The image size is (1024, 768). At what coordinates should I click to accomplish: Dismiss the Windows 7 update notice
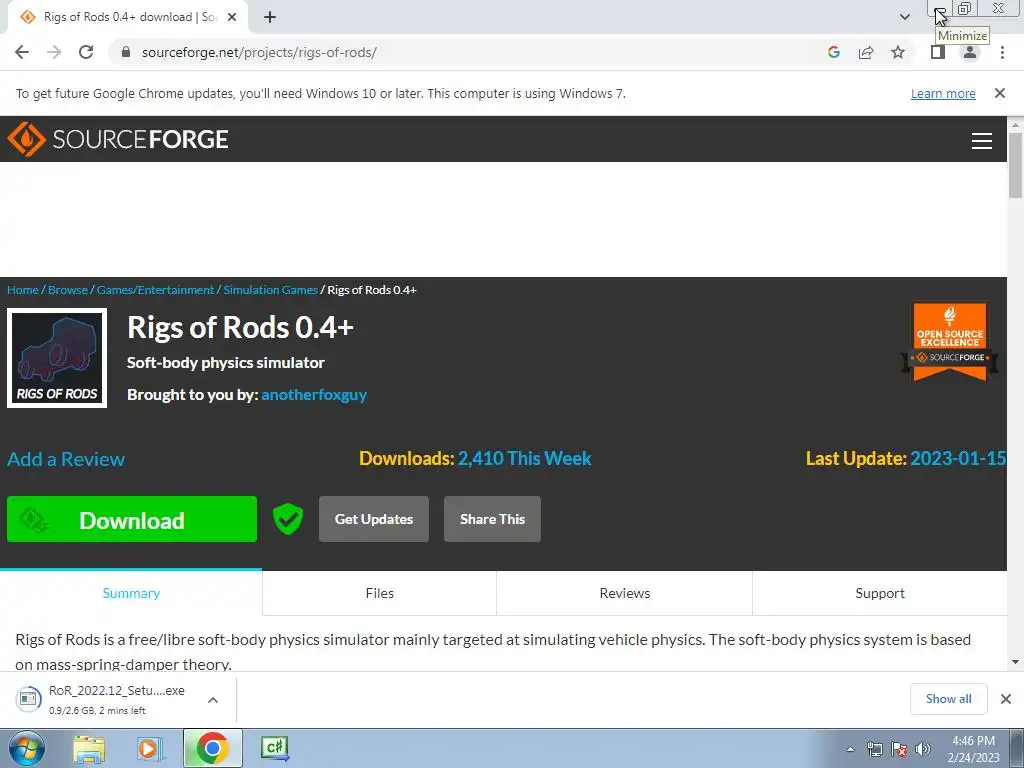(x=999, y=93)
